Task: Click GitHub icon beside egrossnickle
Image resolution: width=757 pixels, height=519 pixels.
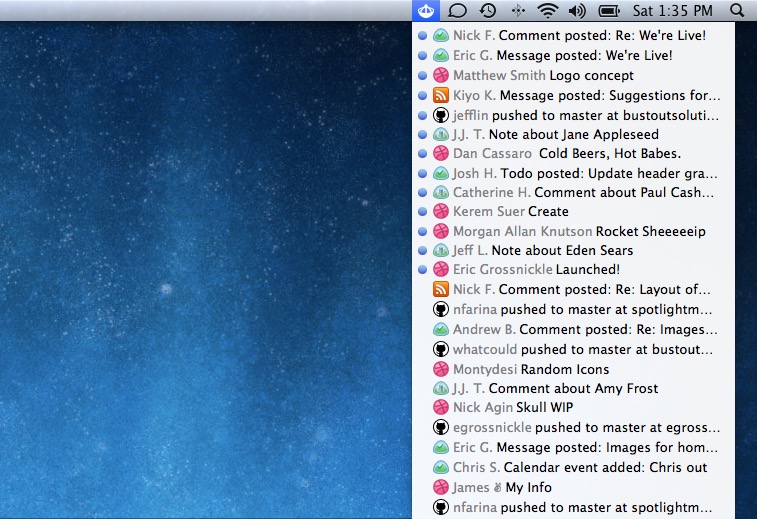Action: [x=440, y=427]
